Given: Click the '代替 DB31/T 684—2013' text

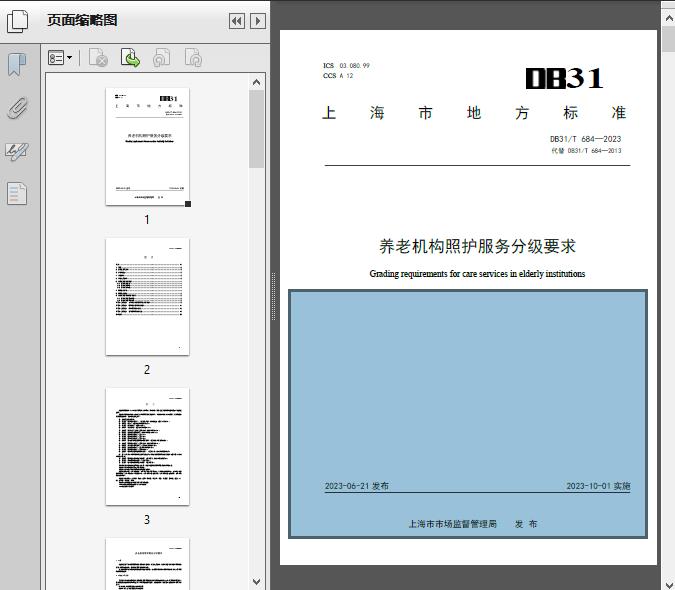Looking at the screenshot, I should click(x=586, y=151).
